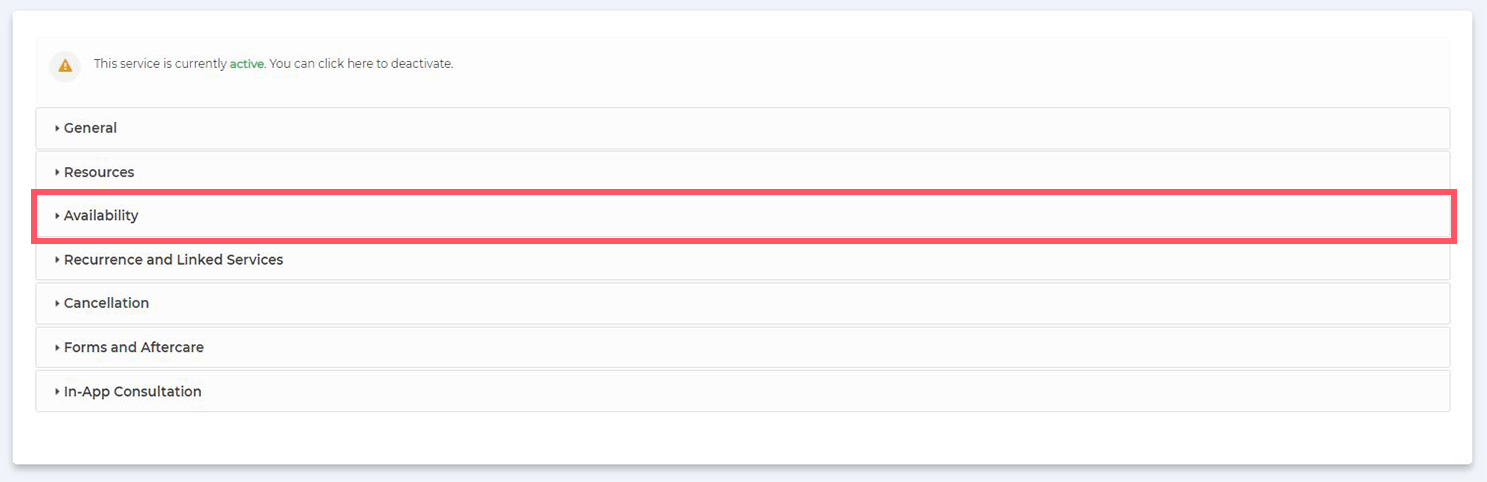
Task: Click the "click here to deactivate" link
Action: click(x=385, y=64)
